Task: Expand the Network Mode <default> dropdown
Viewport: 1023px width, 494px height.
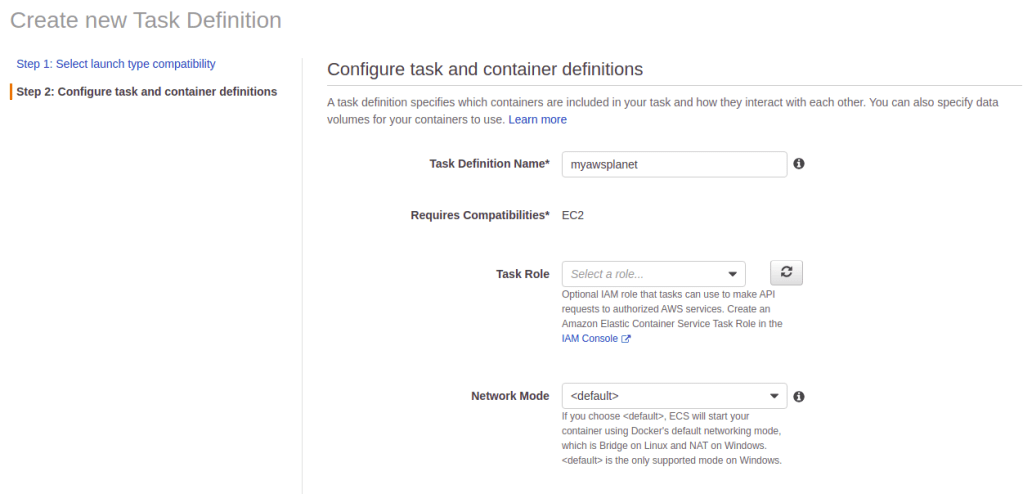Action: pyautogui.click(x=674, y=396)
